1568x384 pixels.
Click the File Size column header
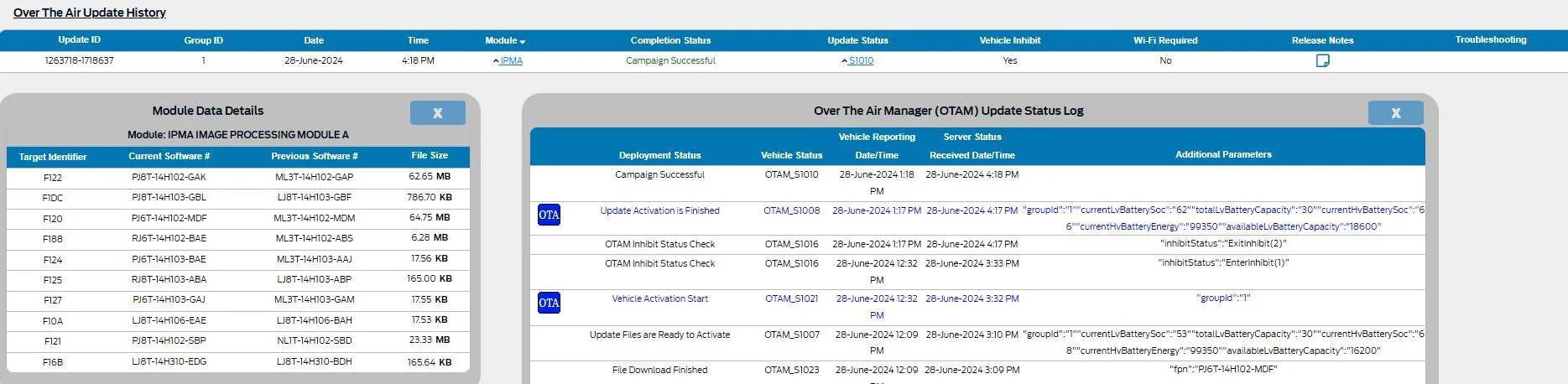429,155
